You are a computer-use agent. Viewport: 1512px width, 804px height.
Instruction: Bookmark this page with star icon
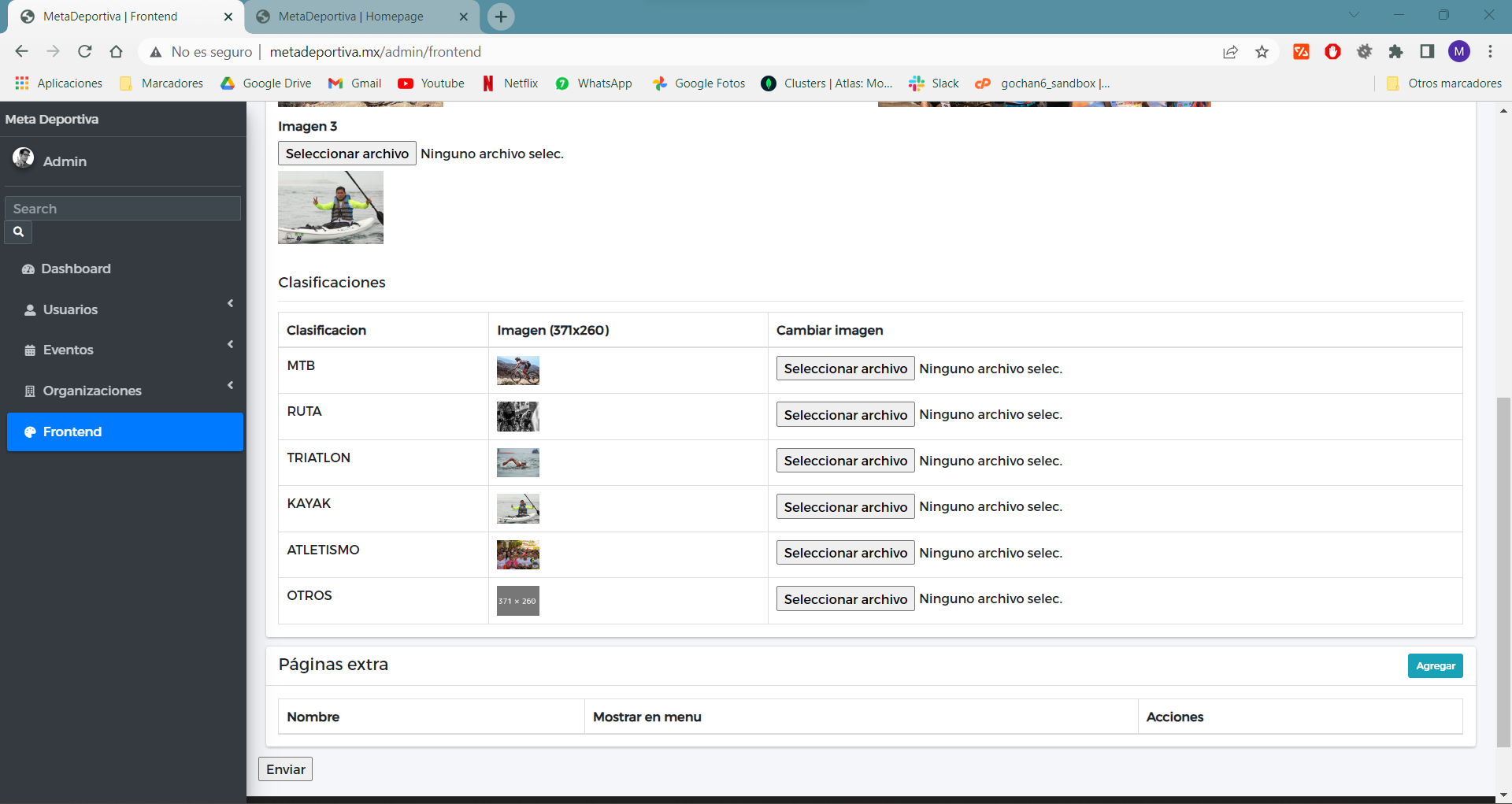tap(1262, 52)
